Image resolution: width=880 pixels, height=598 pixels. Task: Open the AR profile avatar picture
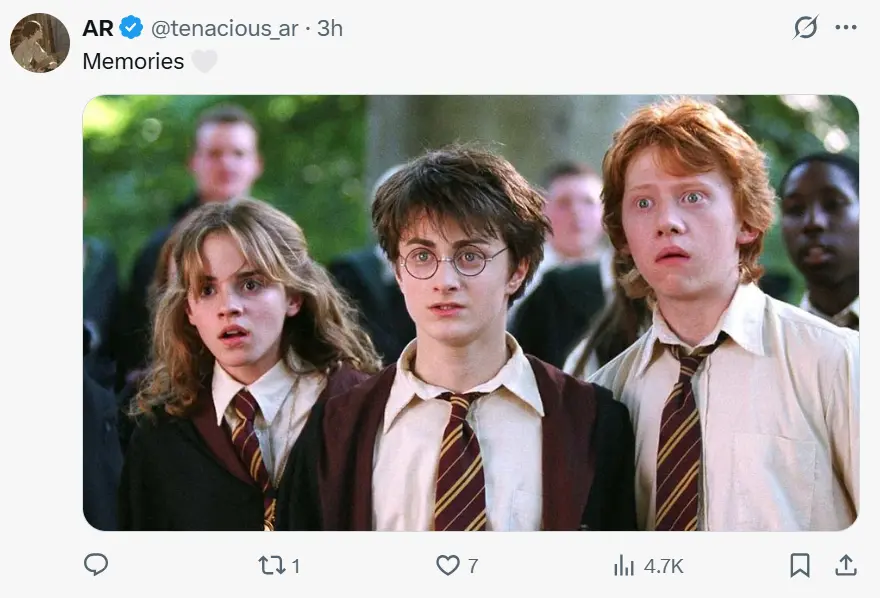tap(40, 43)
